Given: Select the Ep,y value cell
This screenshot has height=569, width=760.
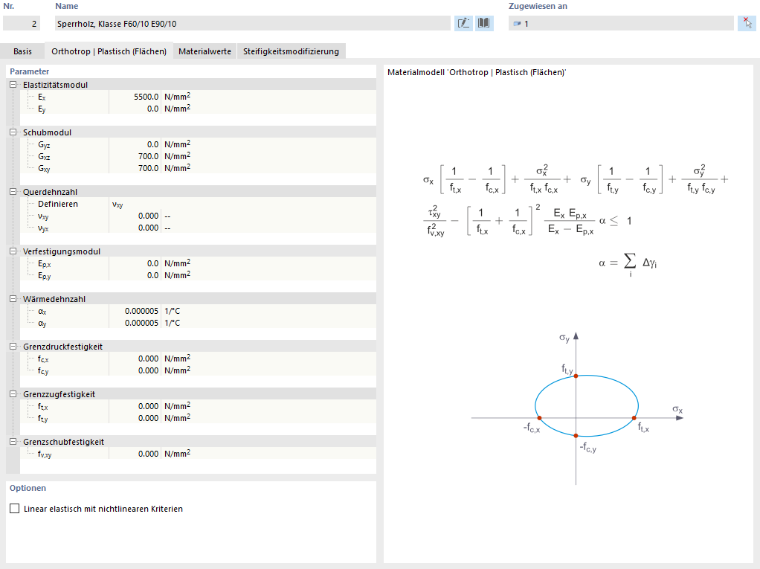Looking at the screenshot, I should [x=135, y=275].
